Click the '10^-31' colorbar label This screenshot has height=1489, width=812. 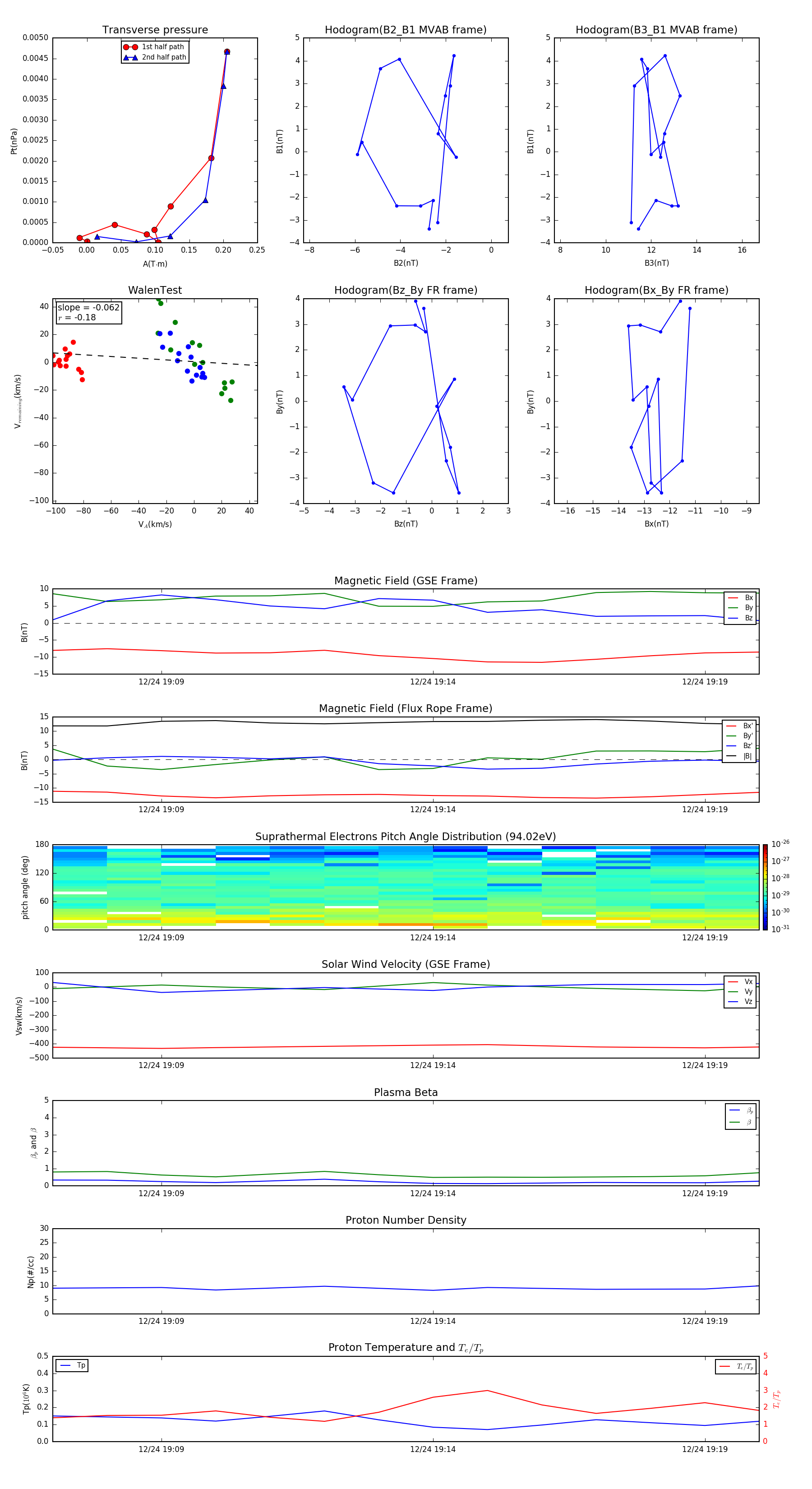pos(781,929)
